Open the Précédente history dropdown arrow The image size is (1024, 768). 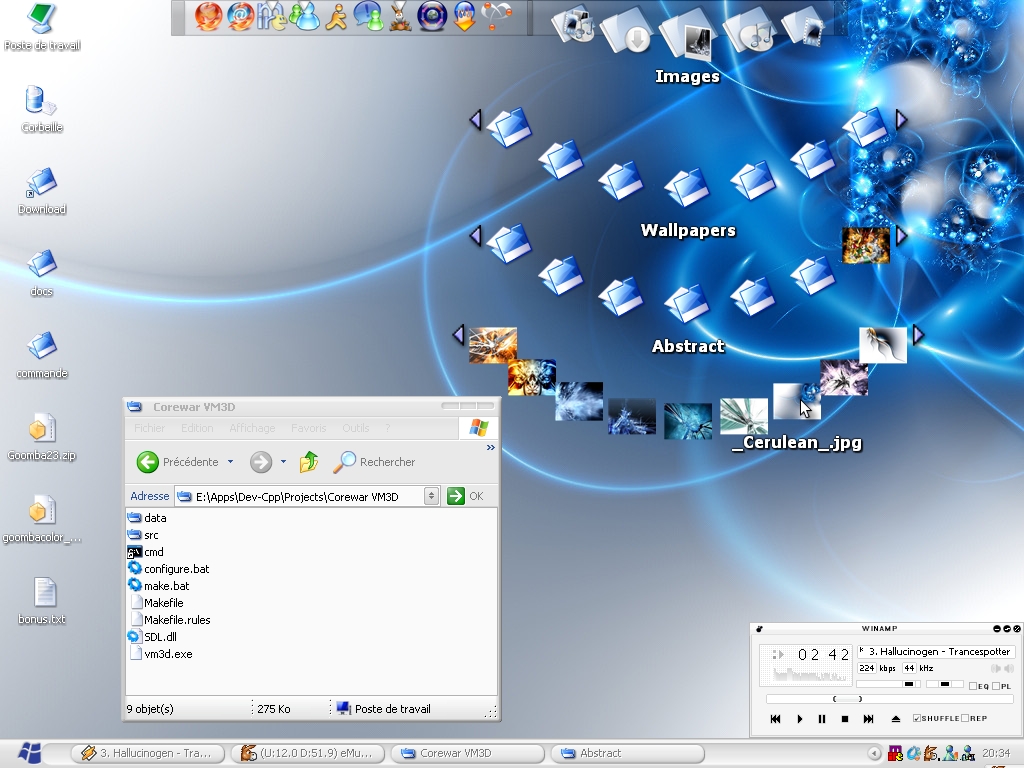click(x=230, y=462)
